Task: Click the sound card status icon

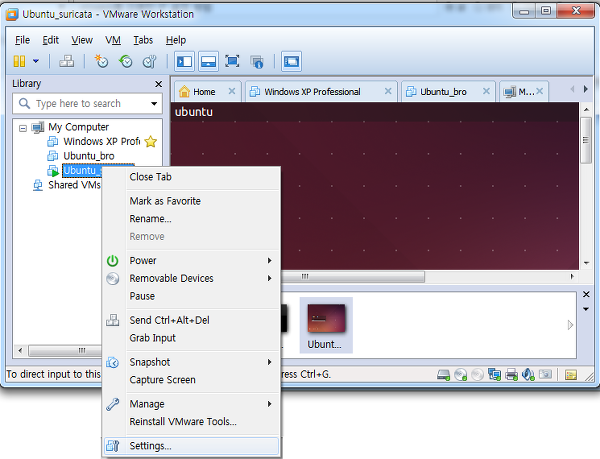Action: coord(528,375)
